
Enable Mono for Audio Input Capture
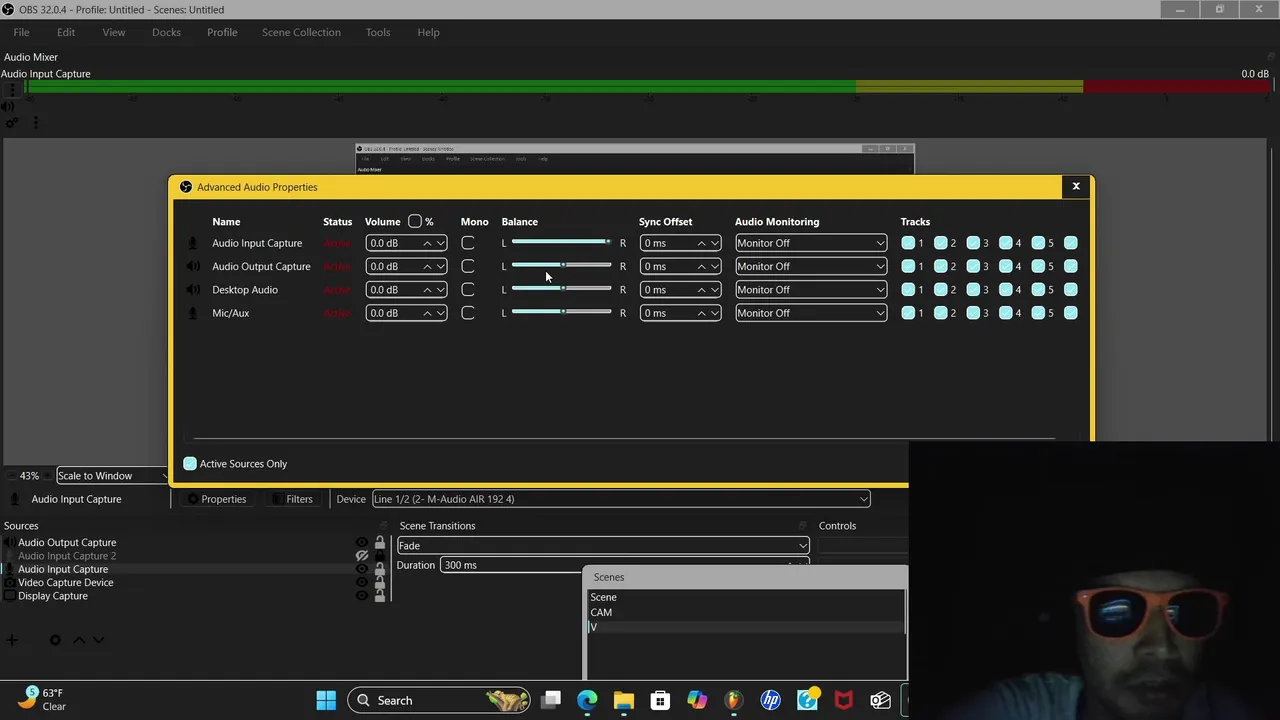(468, 243)
